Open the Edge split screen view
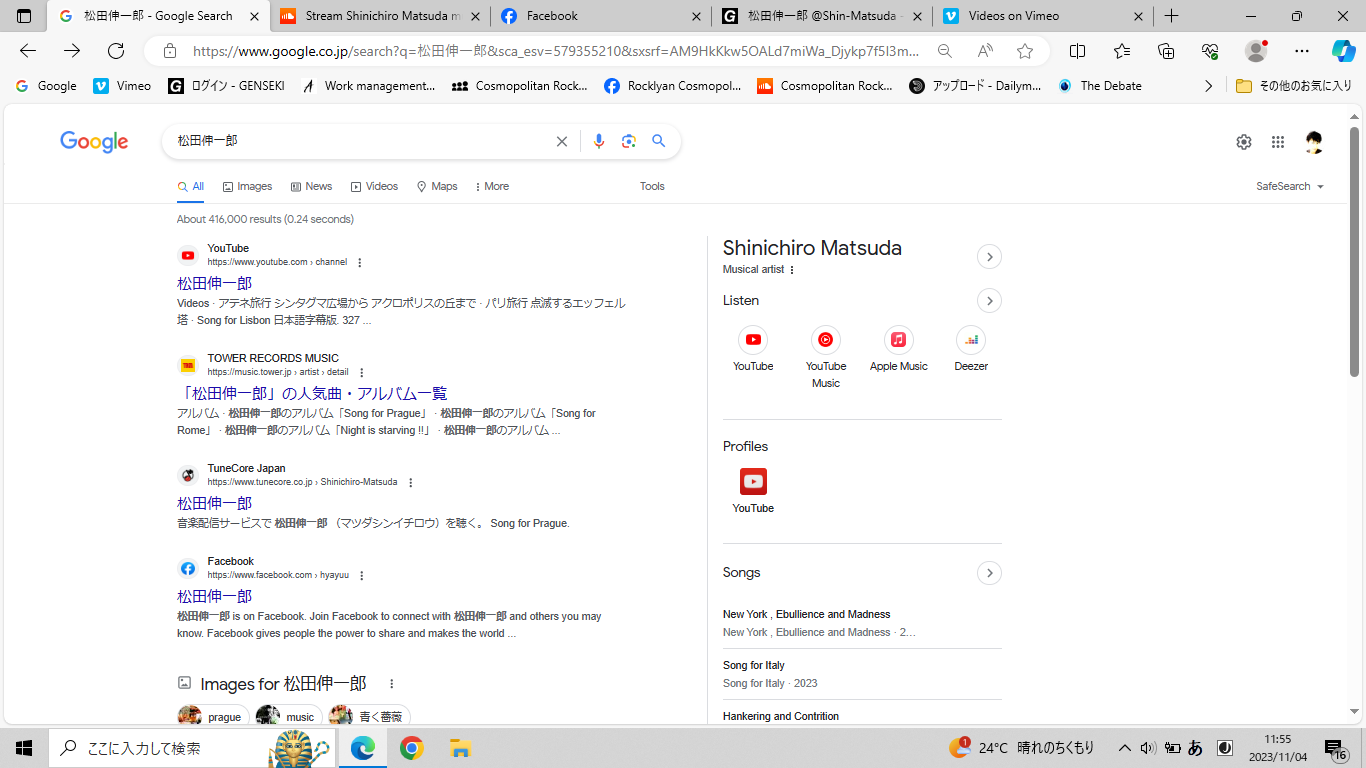This screenshot has width=1366, height=768. point(1078,51)
